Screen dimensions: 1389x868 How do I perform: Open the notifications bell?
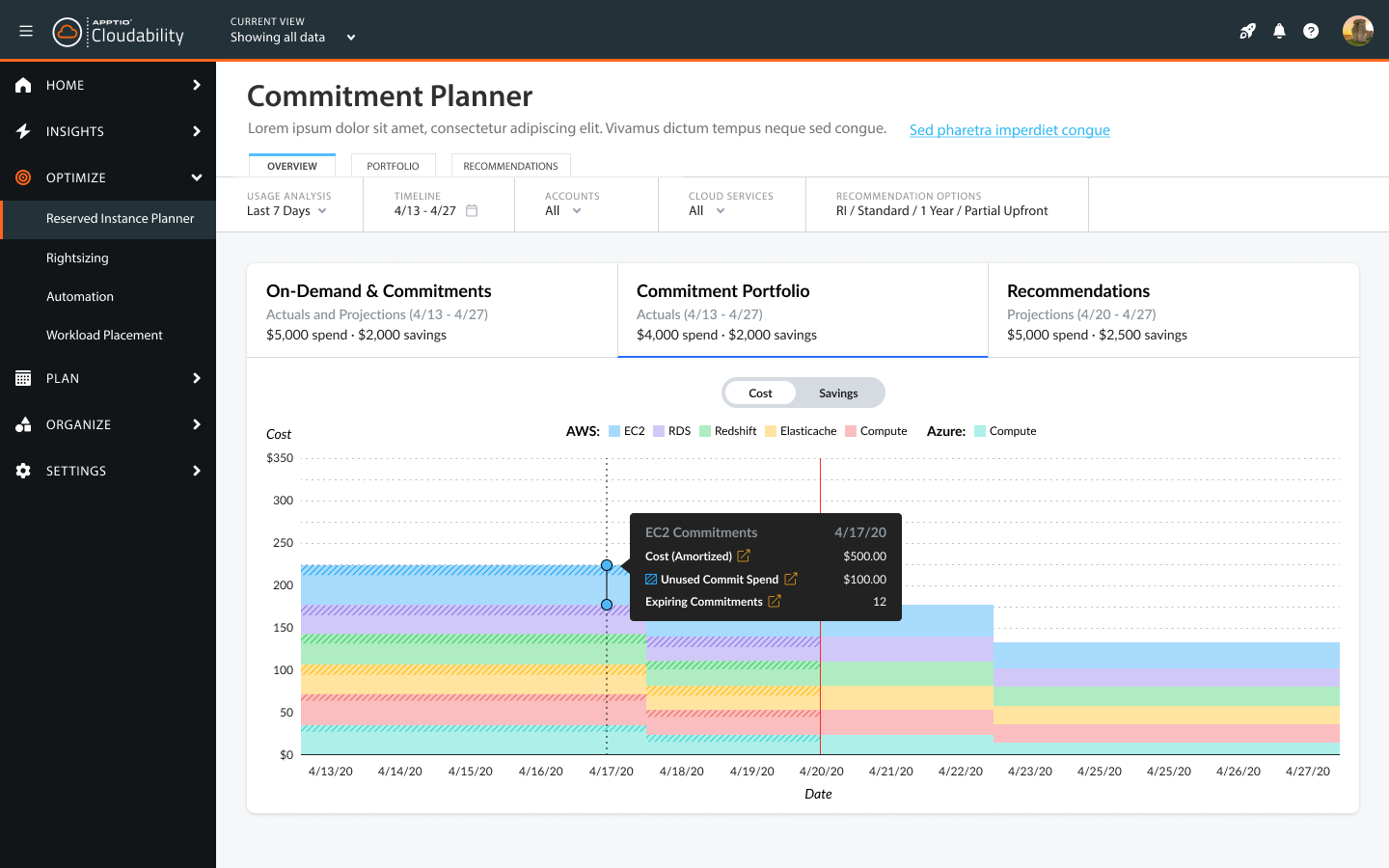pos(1279,31)
